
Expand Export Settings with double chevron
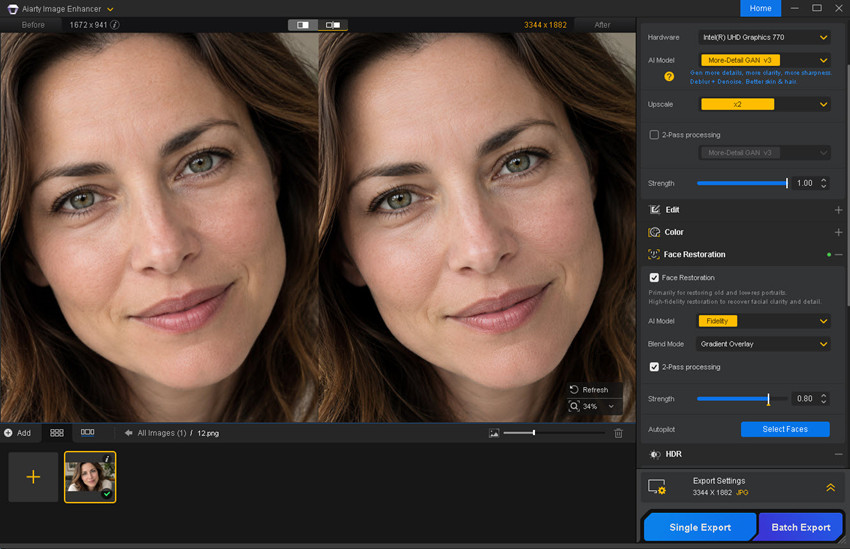pos(830,487)
